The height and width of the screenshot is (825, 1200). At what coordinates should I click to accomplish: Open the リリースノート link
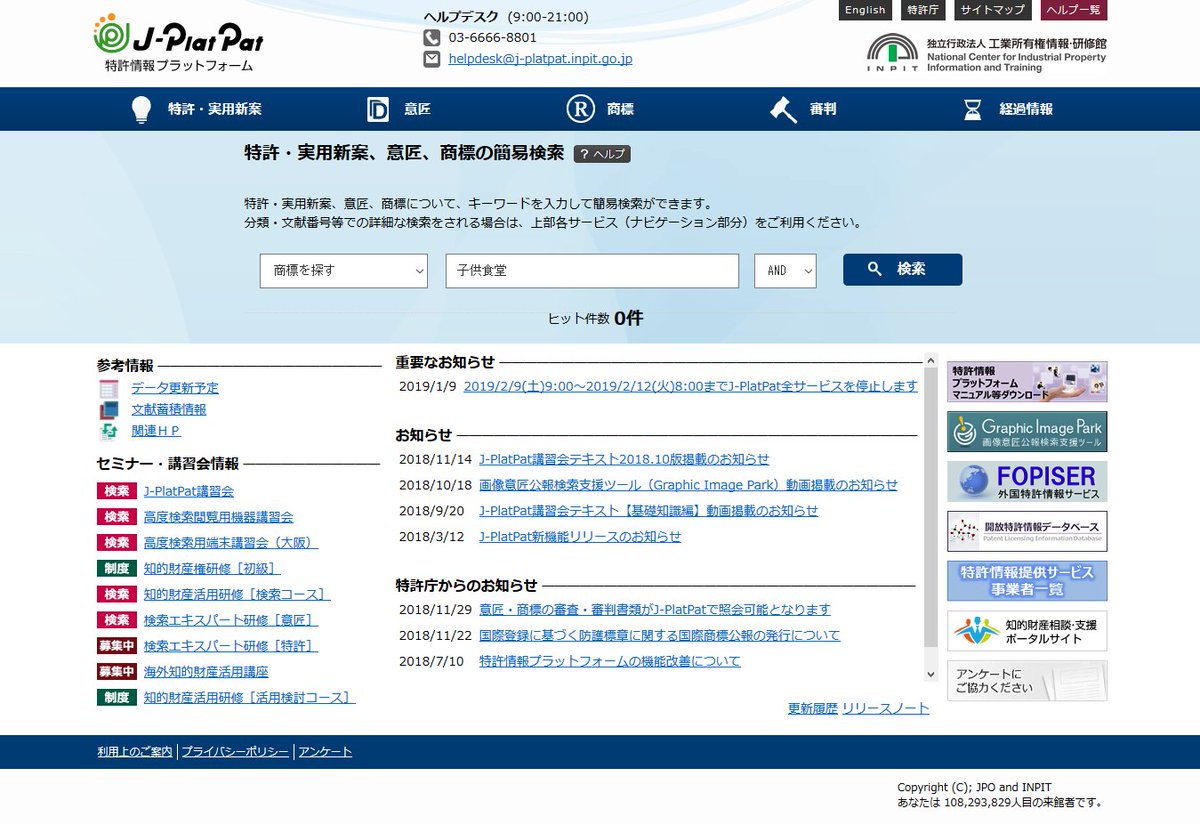(886, 708)
